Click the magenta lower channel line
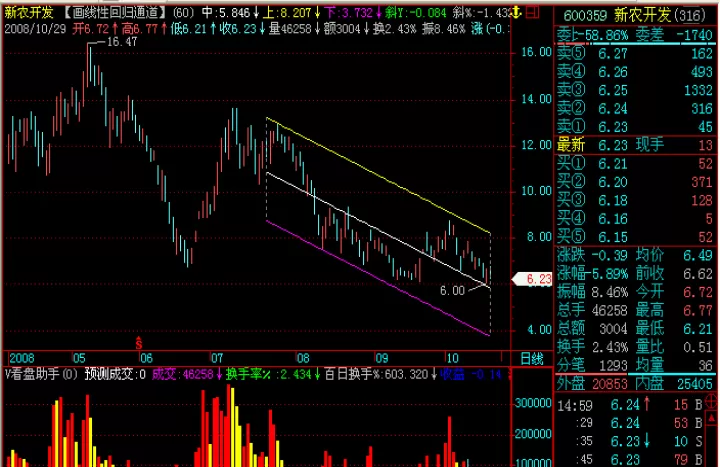The image size is (720, 467). pyautogui.click(x=378, y=278)
